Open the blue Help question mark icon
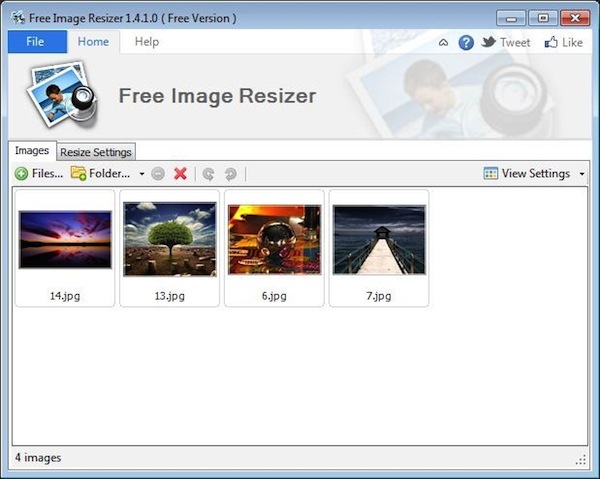The image size is (600, 479). pos(466,42)
